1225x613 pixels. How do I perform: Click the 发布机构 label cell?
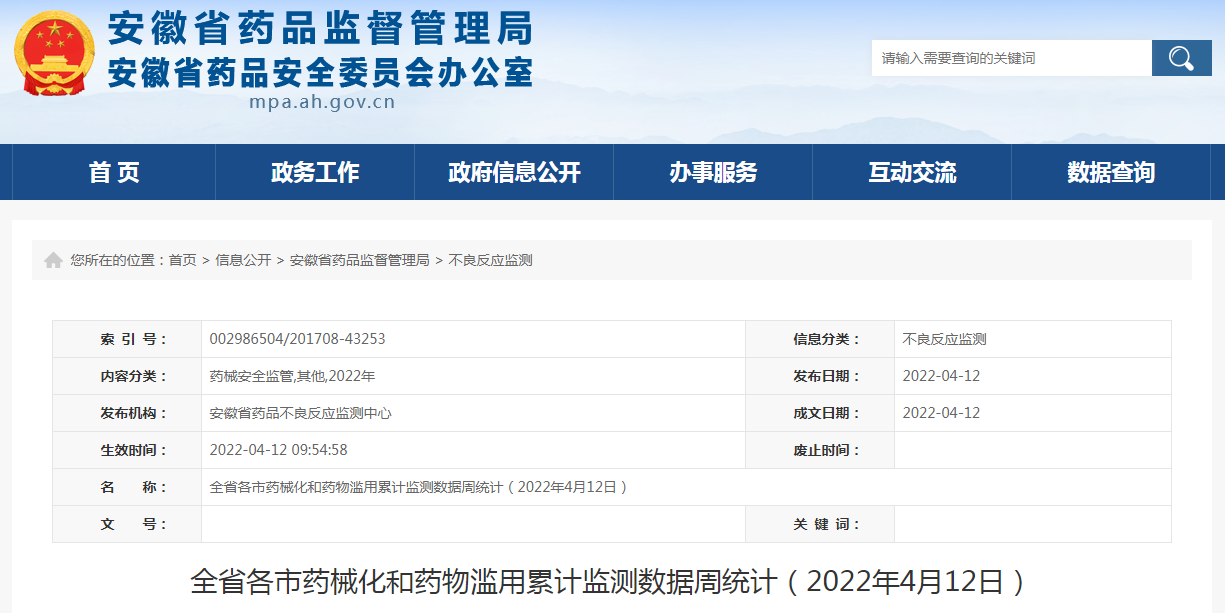(127, 413)
